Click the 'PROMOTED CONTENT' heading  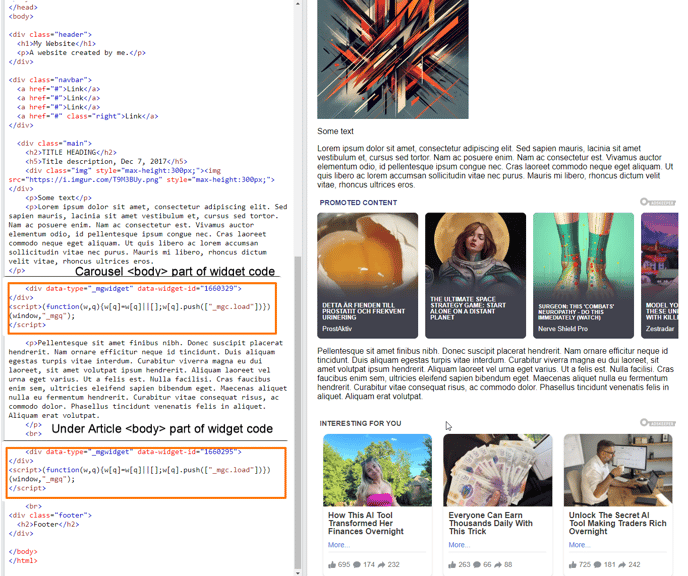tap(358, 203)
